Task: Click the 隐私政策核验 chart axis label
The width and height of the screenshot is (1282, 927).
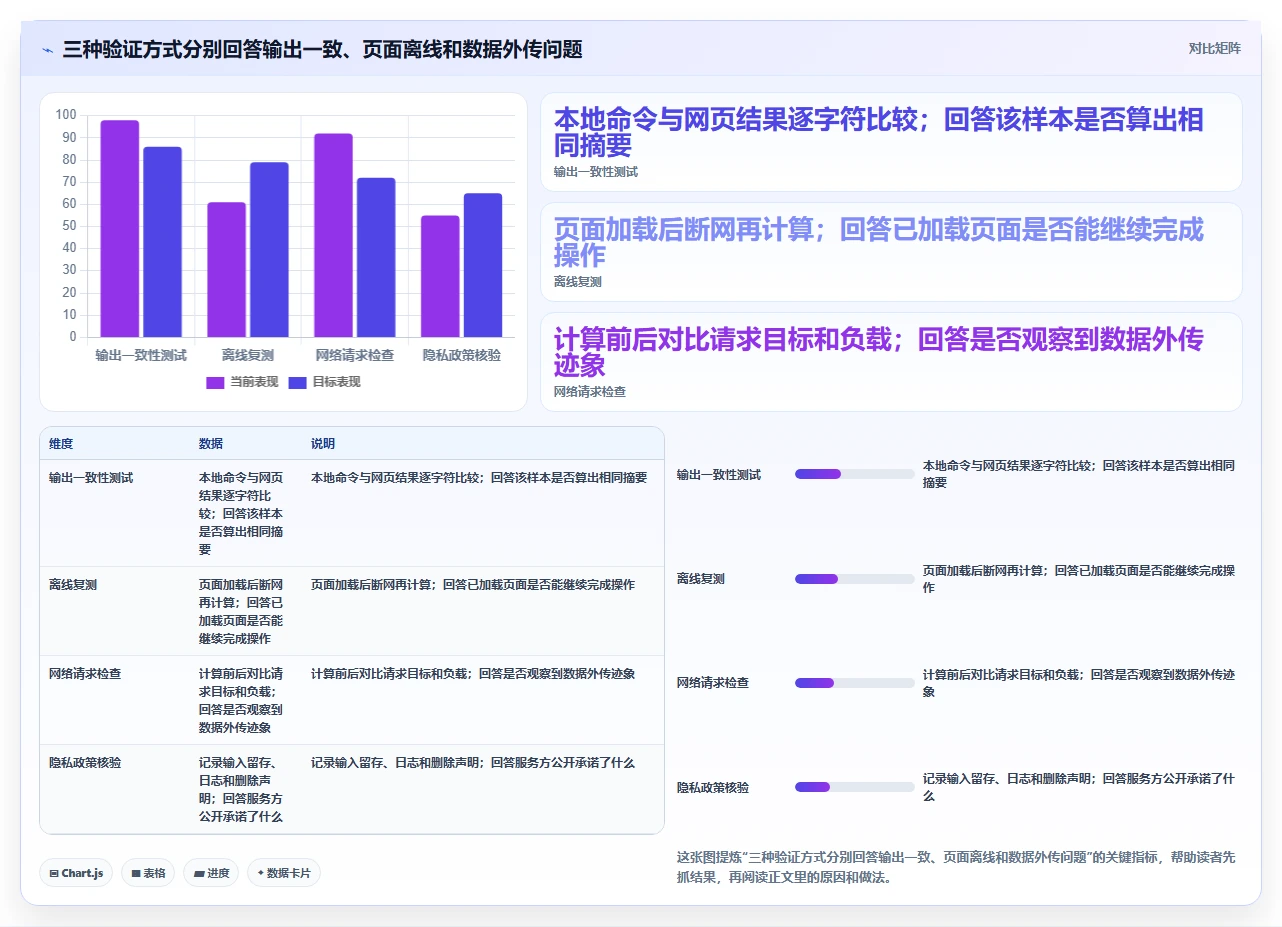Action: click(462, 355)
